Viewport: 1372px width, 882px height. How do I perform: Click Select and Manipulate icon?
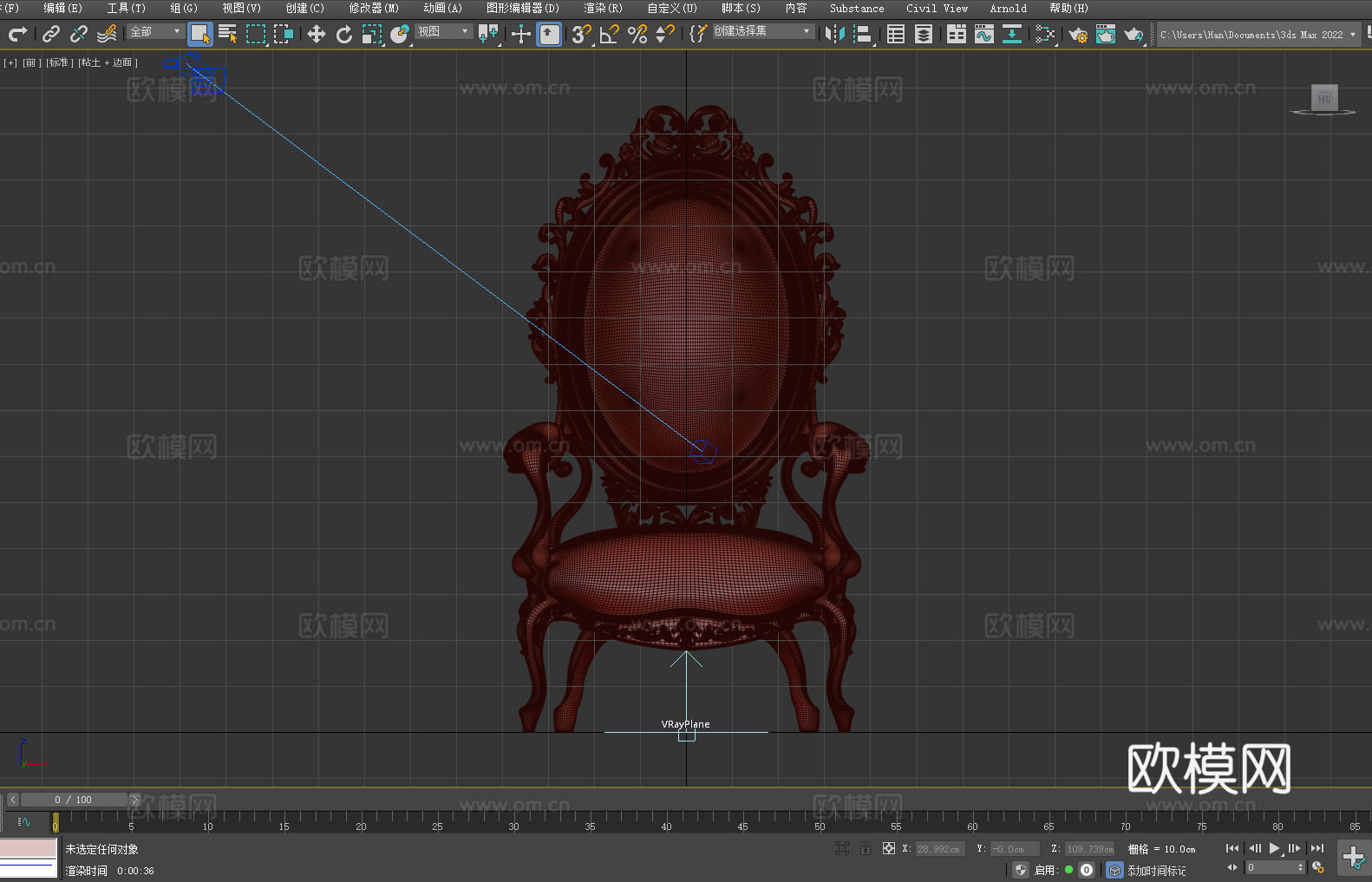(521, 34)
